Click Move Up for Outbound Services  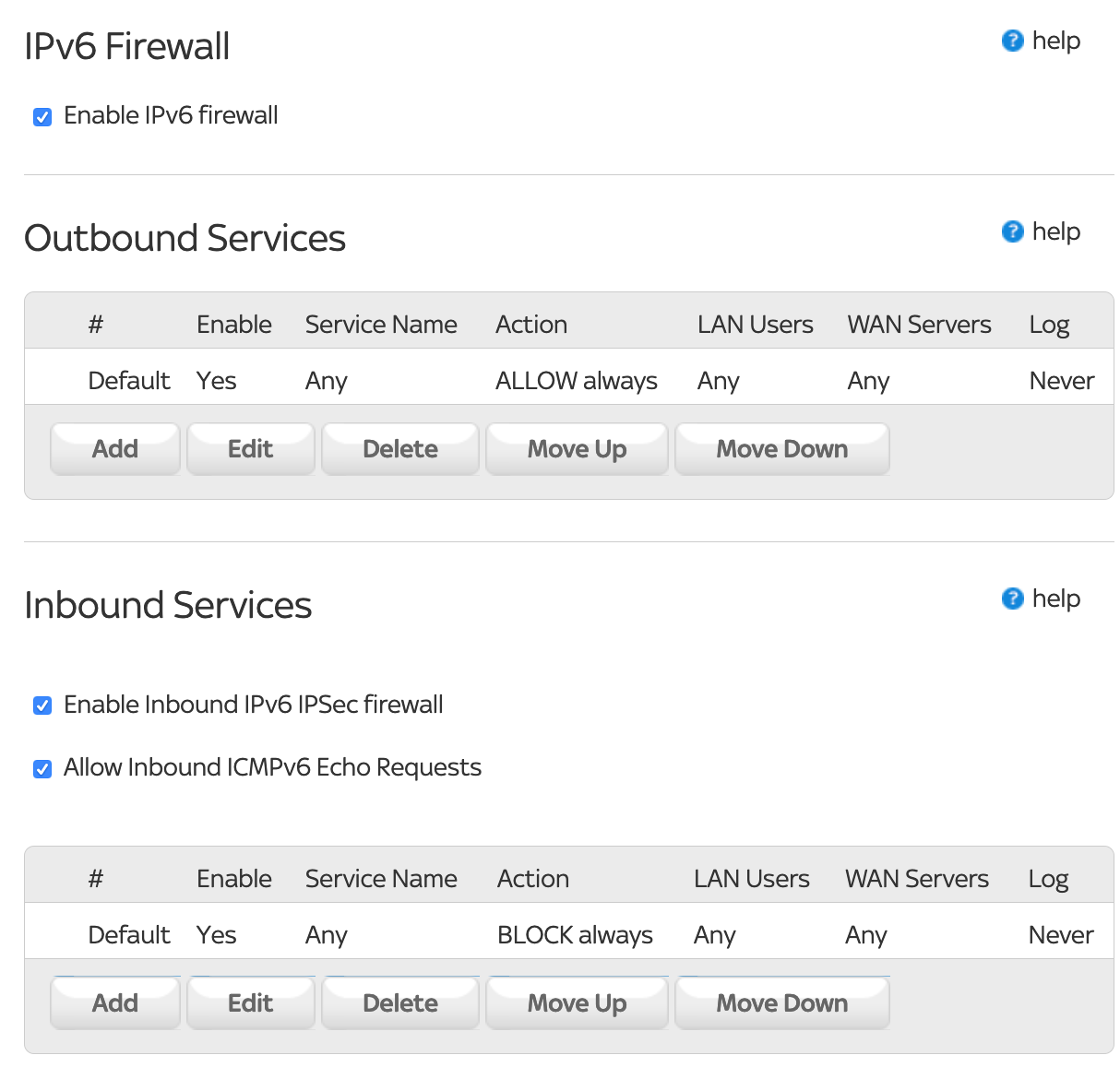[577, 449]
